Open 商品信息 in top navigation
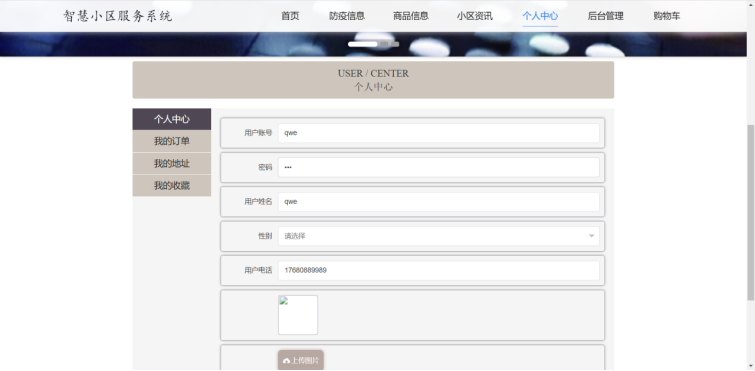The image size is (755, 371). (411, 16)
